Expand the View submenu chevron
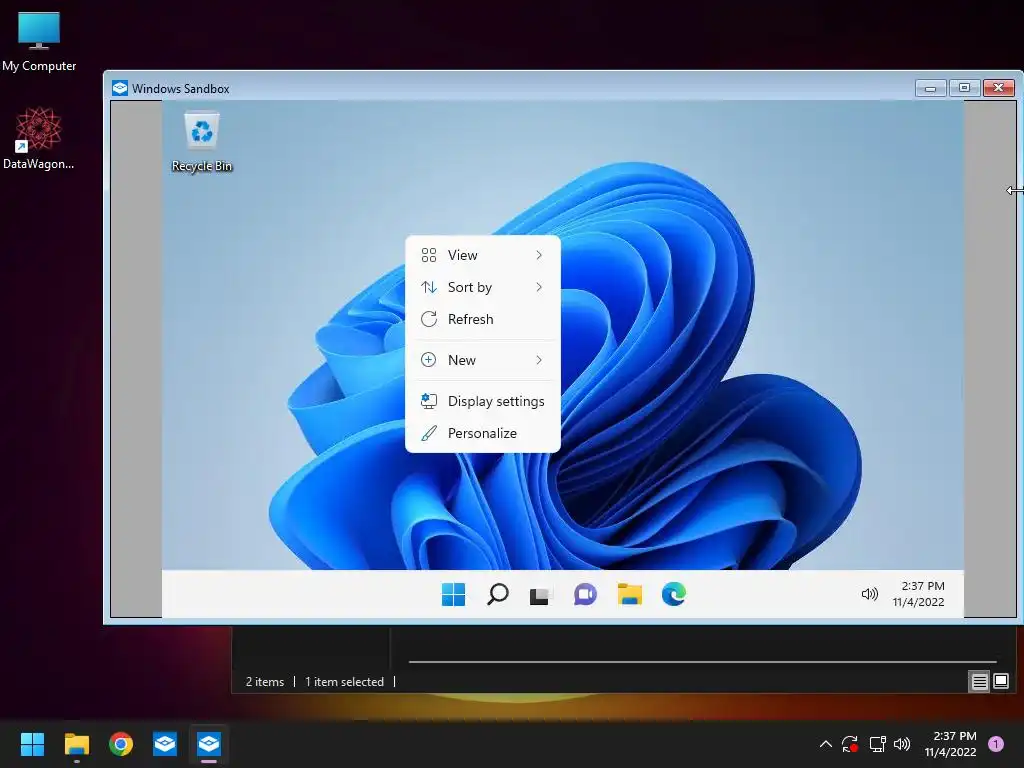This screenshot has width=1024, height=768. pos(539,255)
